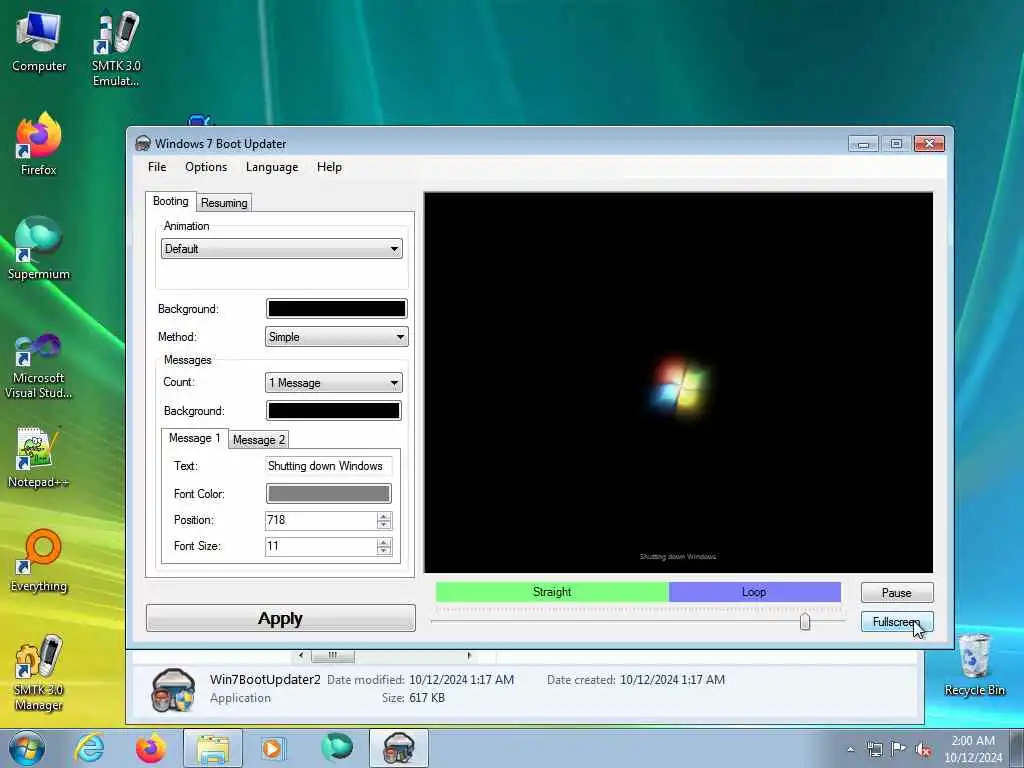The height and width of the screenshot is (768, 1024).
Task: Pick the Messages Background color swatch
Action: (x=334, y=411)
